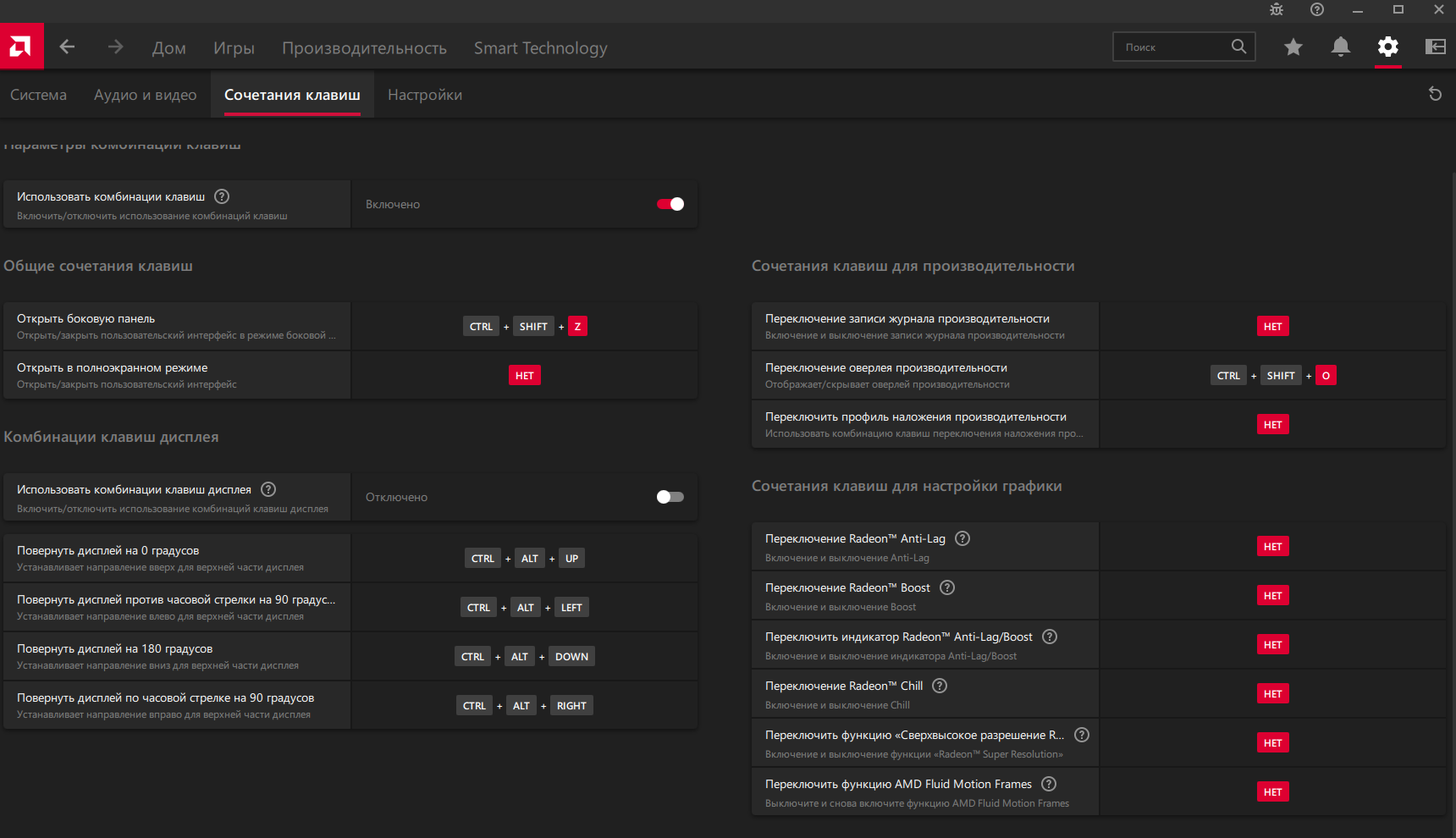Switch to the Система sub-tab
Viewport: 1456px width, 838px height.
coord(38,95)
